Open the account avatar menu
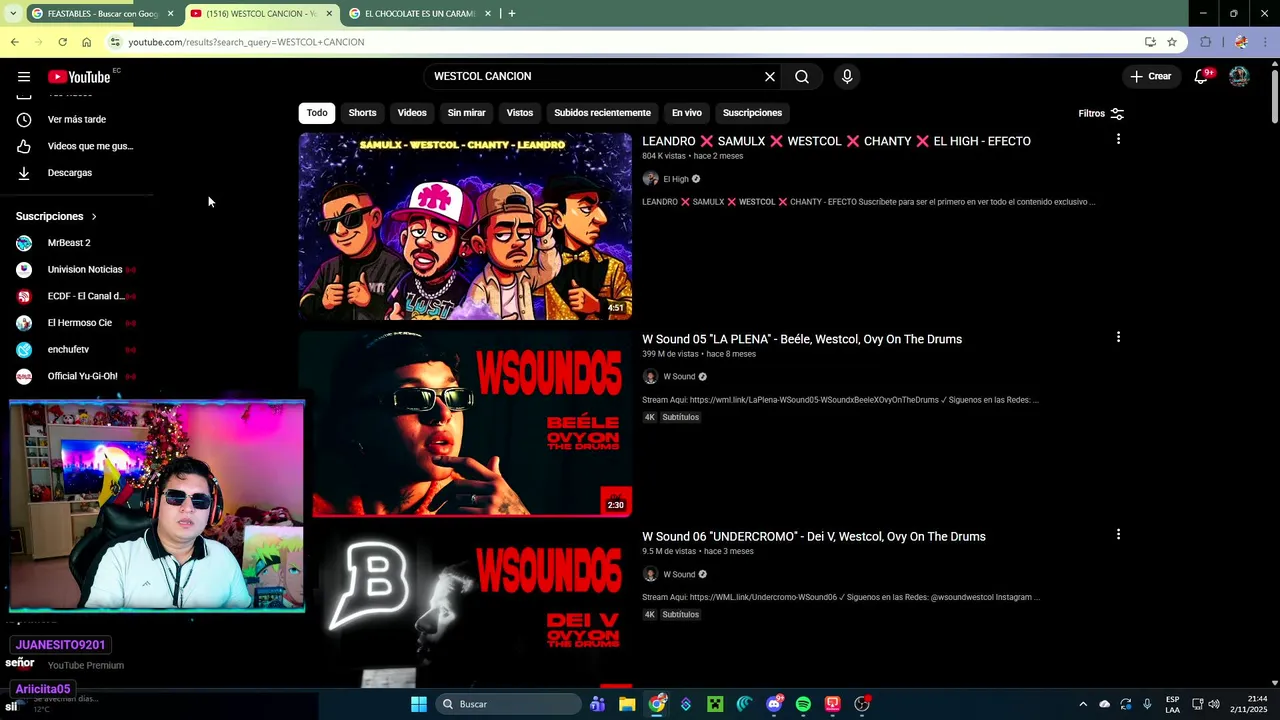 (1239, 76)
